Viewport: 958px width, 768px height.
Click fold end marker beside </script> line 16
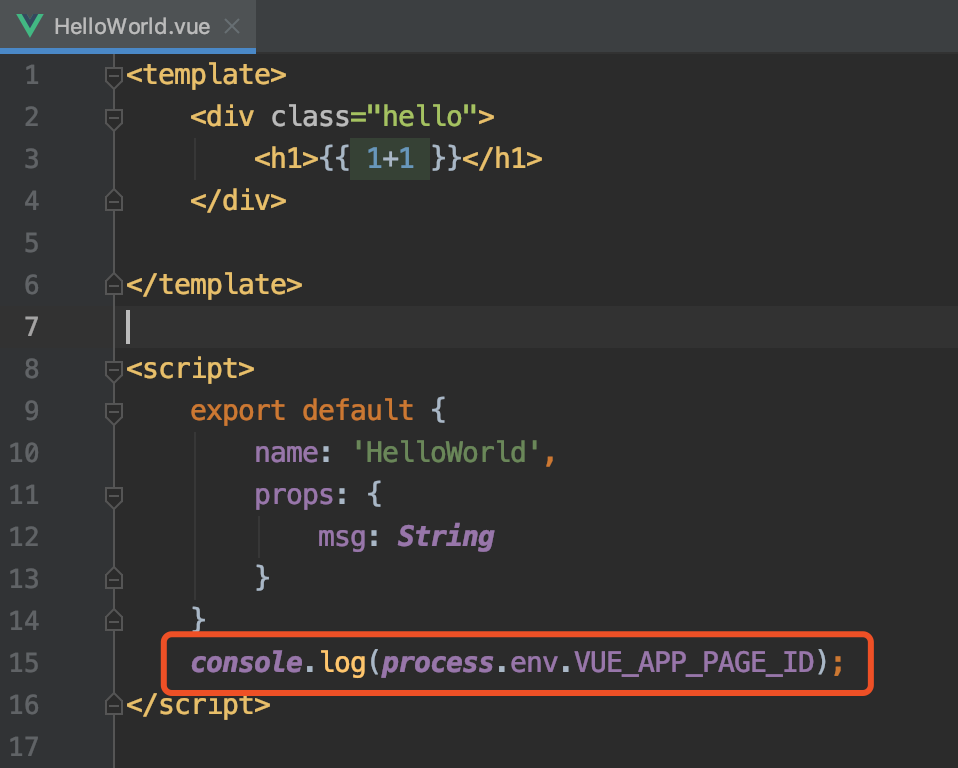(114, 704)
